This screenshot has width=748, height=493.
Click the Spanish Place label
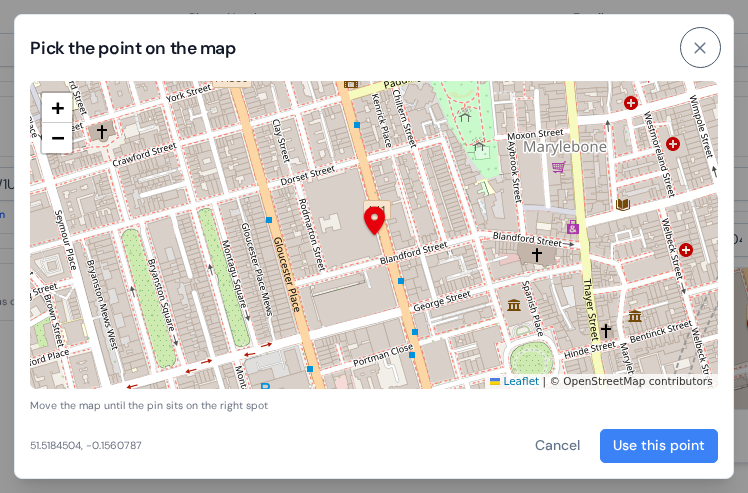click(532, 308)
